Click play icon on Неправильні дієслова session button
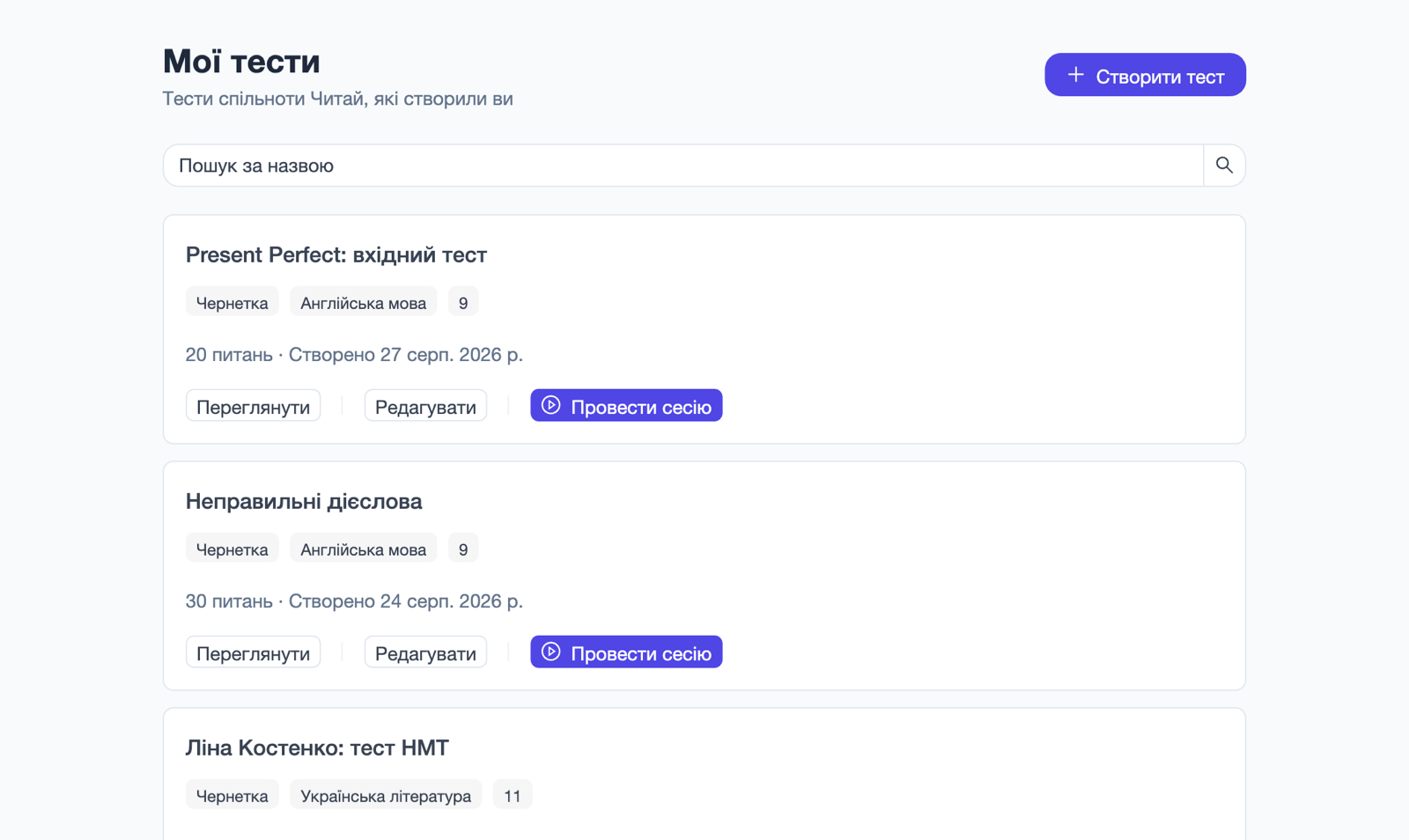The image size is (1409, 840). click(x=551, y=652)
